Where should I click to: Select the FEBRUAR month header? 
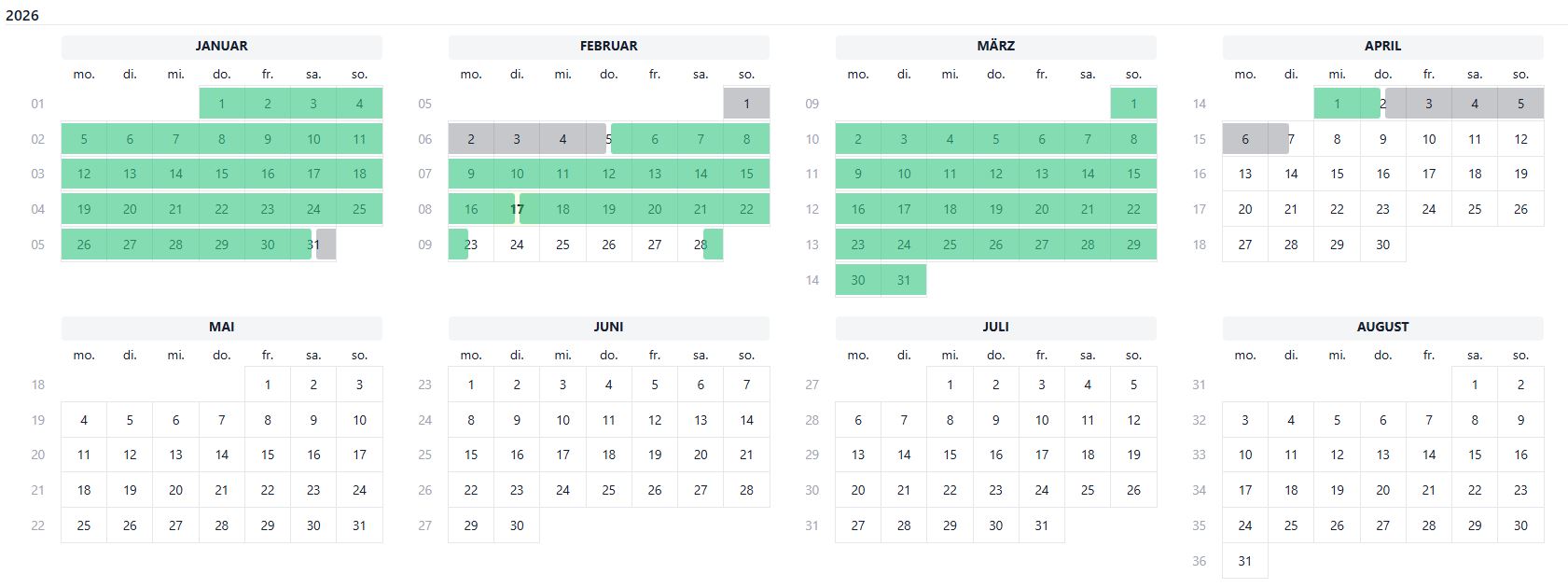pyautogui.click(x=608, y=46)
